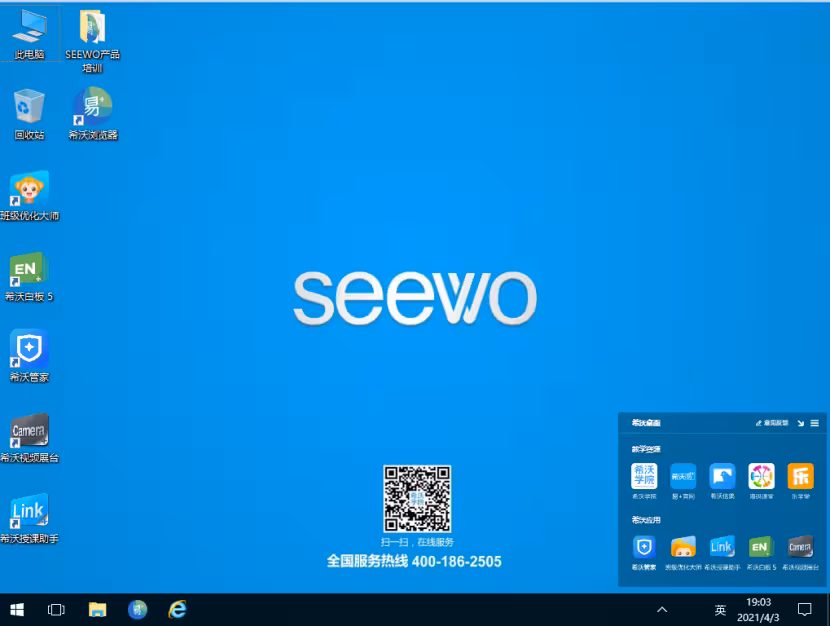Open the 此电脑 (This PC) desktop icon

(x=30, y=34)
